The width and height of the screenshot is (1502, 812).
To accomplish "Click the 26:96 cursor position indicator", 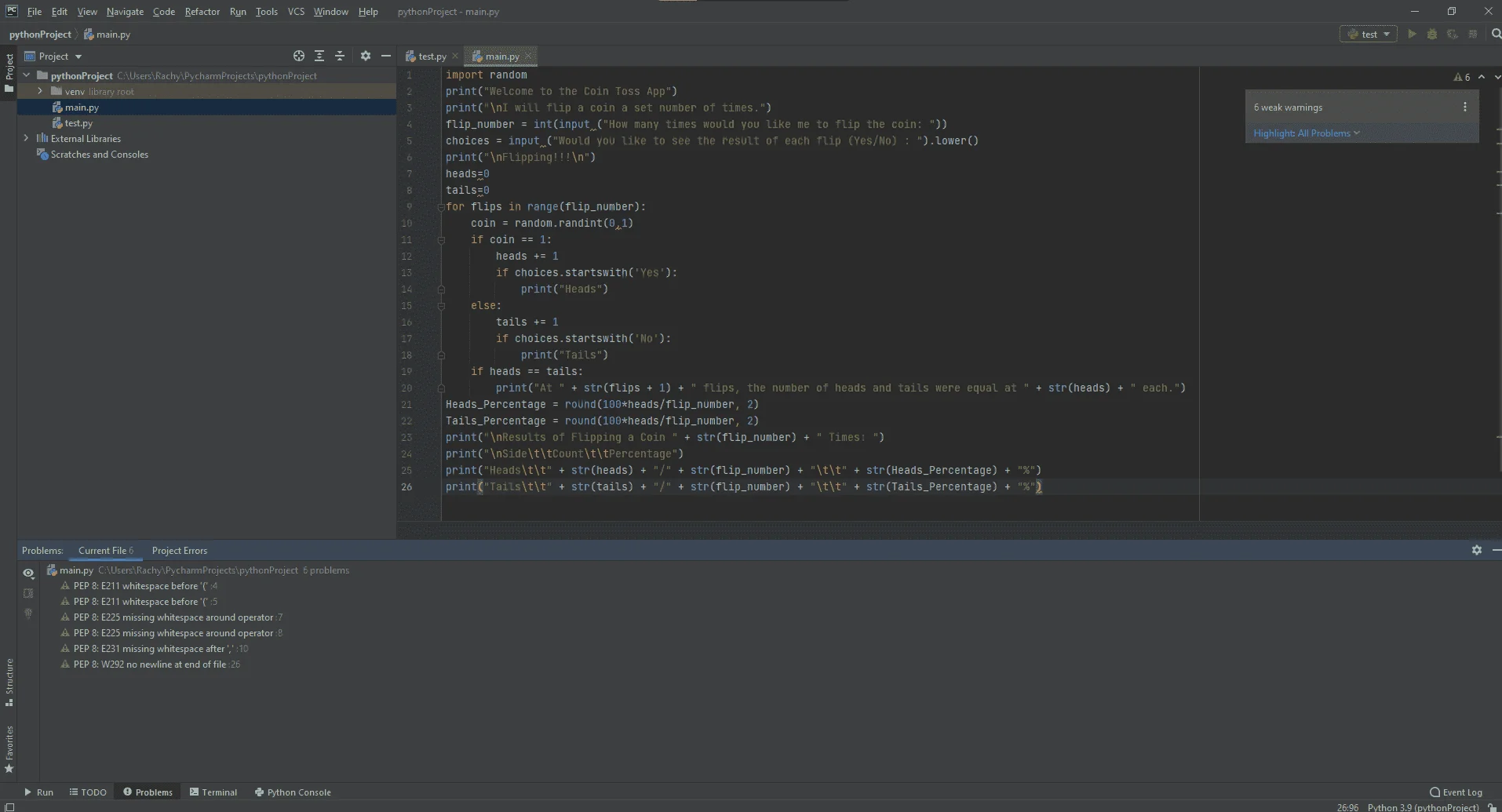I will (x=1347, y=807).
